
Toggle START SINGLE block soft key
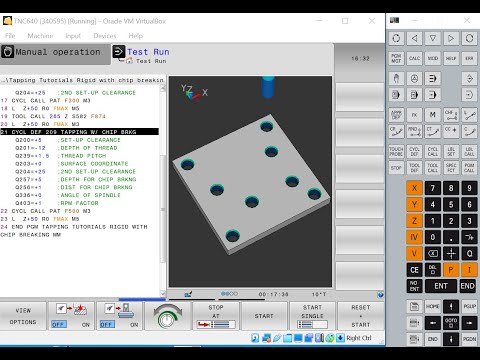coord(312,316)
